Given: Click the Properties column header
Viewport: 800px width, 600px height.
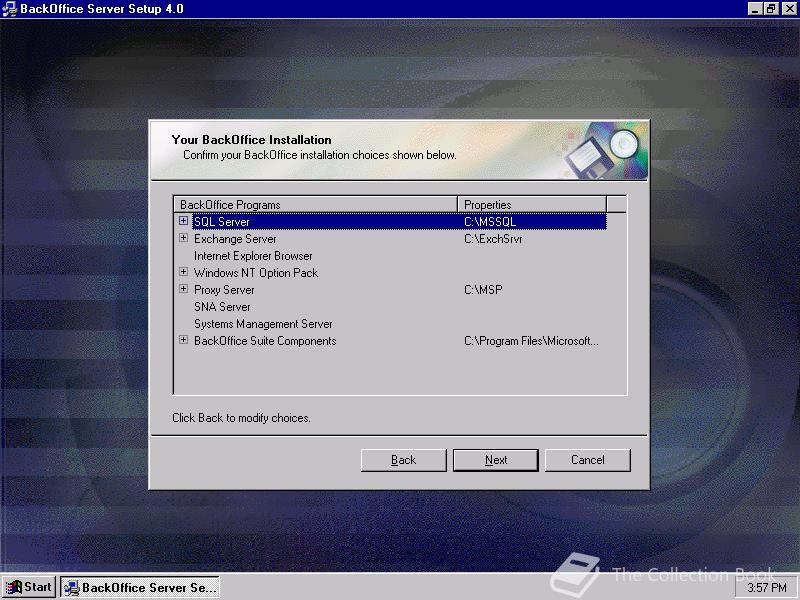Looking at the screenshot, I should [x=532, y=205].
